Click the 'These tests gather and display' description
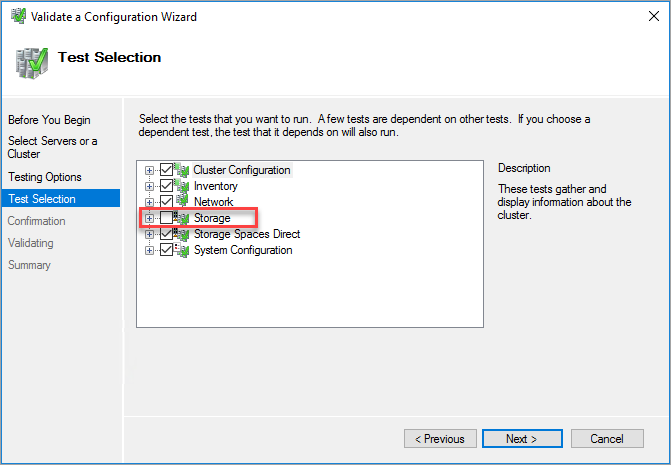 [x=564, y=202]
